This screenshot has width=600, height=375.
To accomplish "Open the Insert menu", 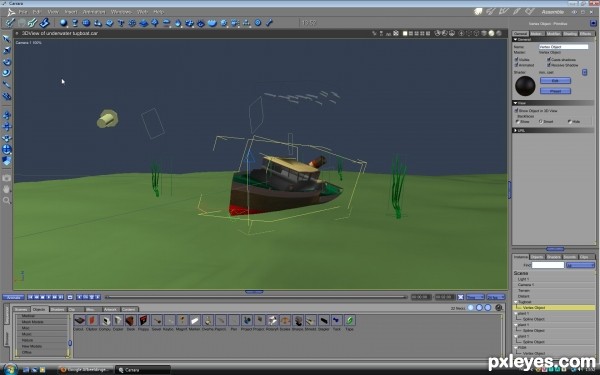I will (x=71, y=12).
